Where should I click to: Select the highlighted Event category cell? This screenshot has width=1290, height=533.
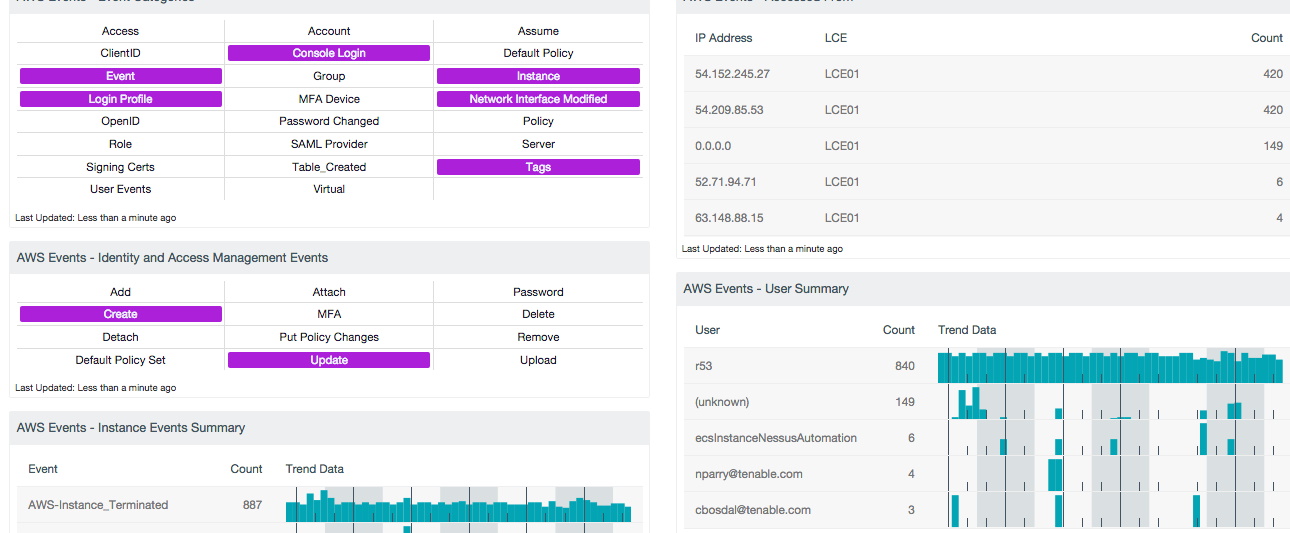point(121,76)
